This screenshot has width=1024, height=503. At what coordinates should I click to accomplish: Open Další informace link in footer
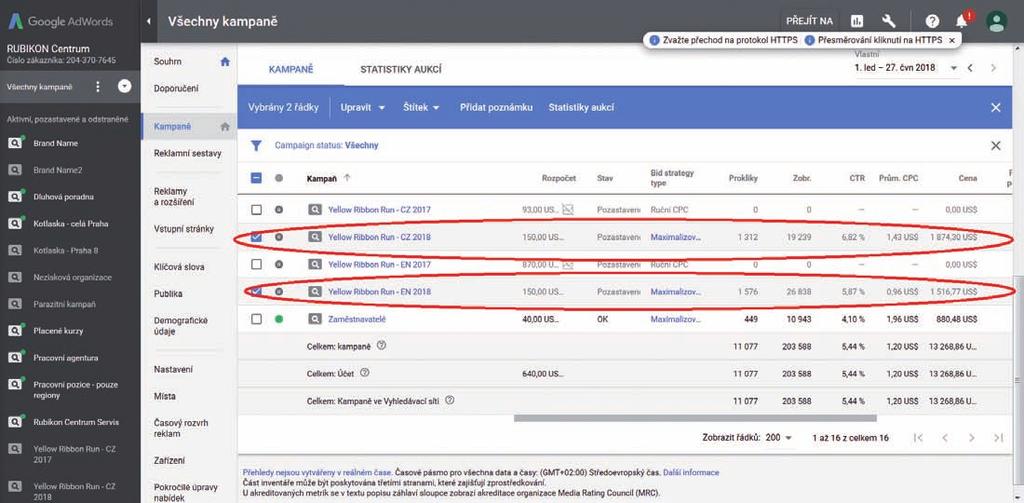pyautogui.click(x=691, y=472)
